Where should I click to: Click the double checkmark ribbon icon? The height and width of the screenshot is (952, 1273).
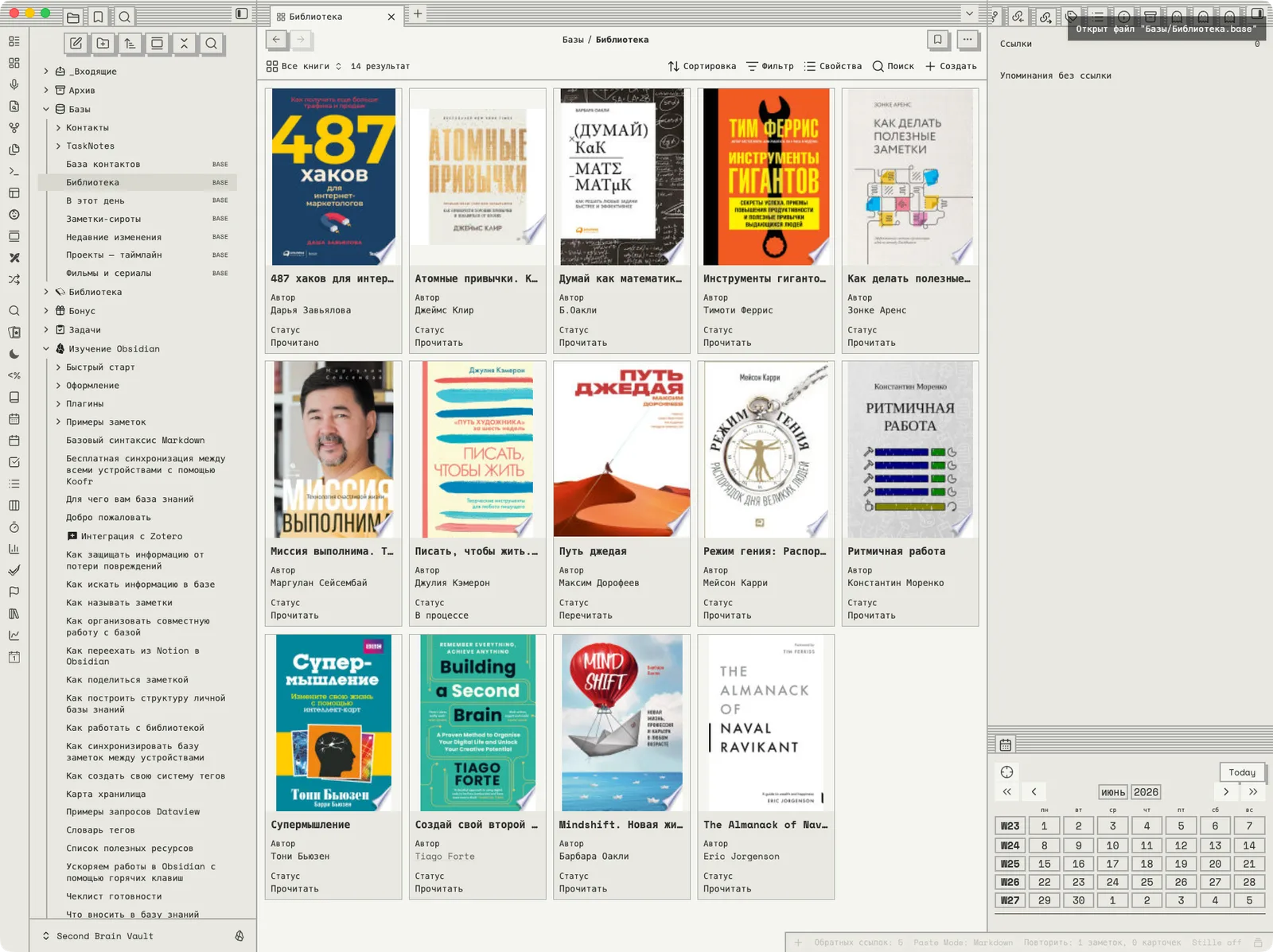pyautogui.click(x=14, y=570)
